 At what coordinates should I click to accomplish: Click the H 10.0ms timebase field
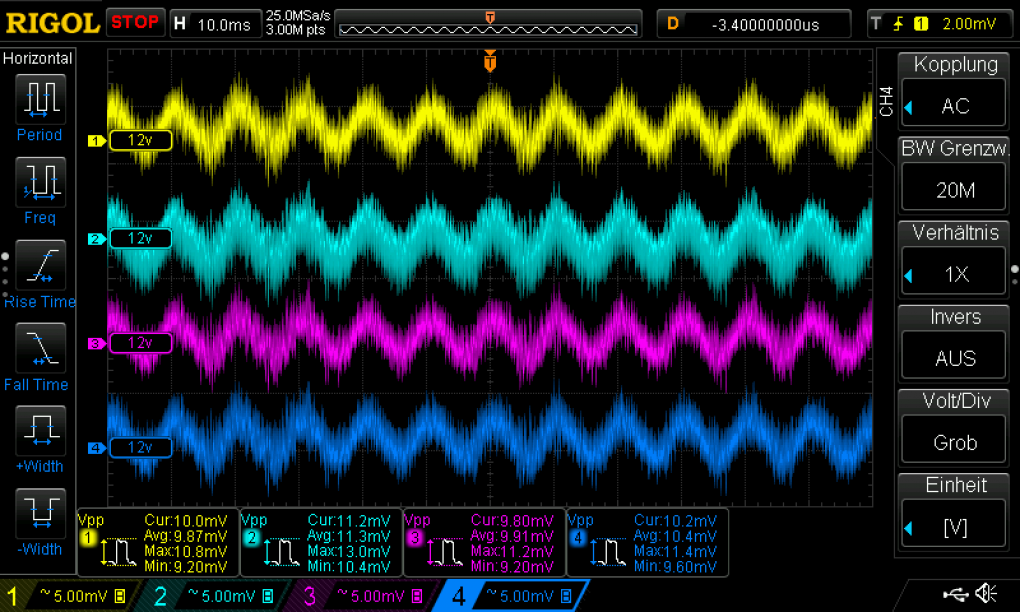click(215, 24)
